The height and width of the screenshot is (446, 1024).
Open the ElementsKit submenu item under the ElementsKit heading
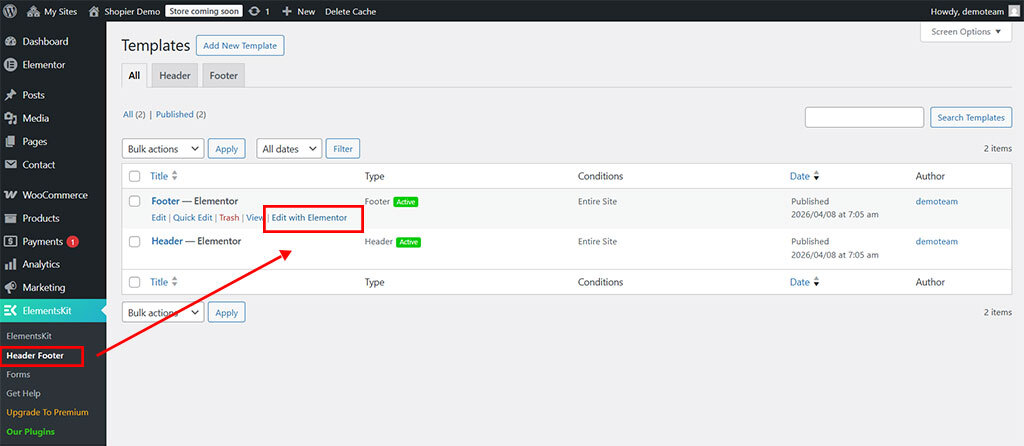pos(29,336)
